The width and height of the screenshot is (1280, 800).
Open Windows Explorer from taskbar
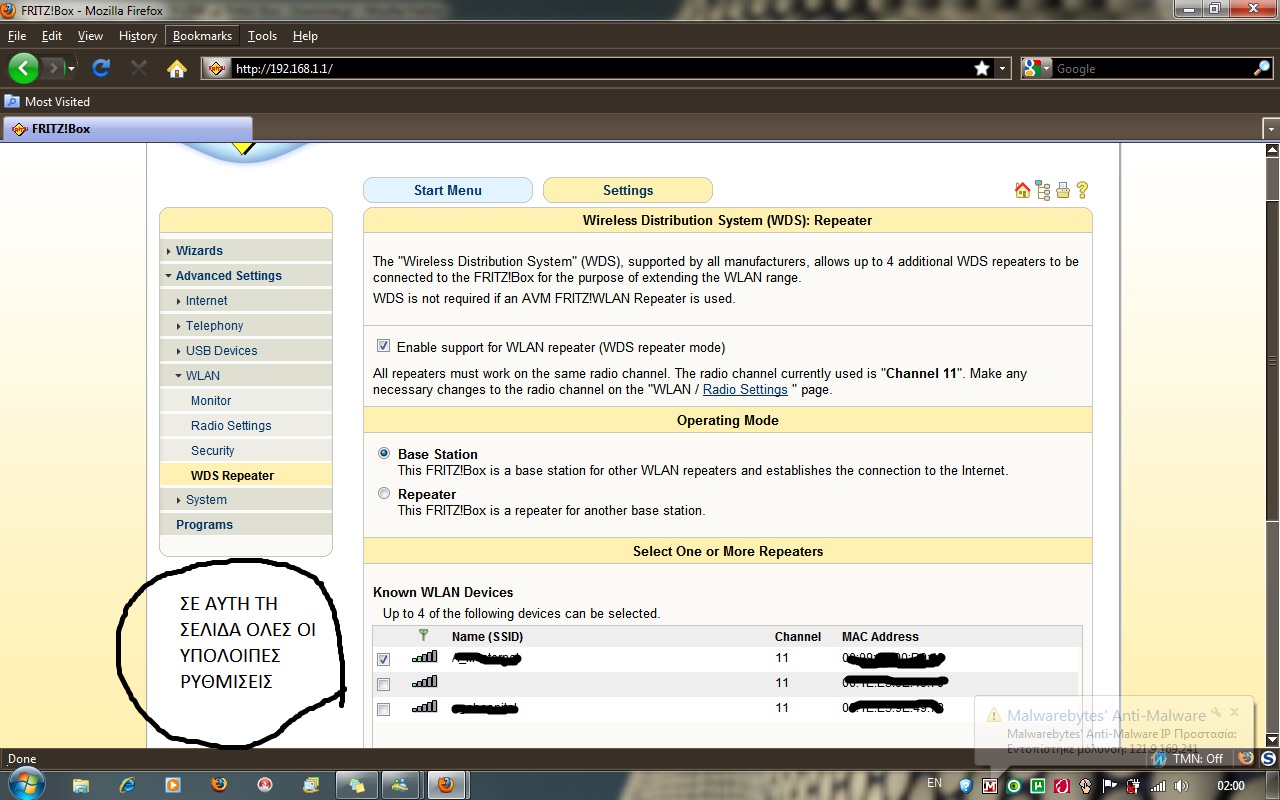(x=81, y=785)
